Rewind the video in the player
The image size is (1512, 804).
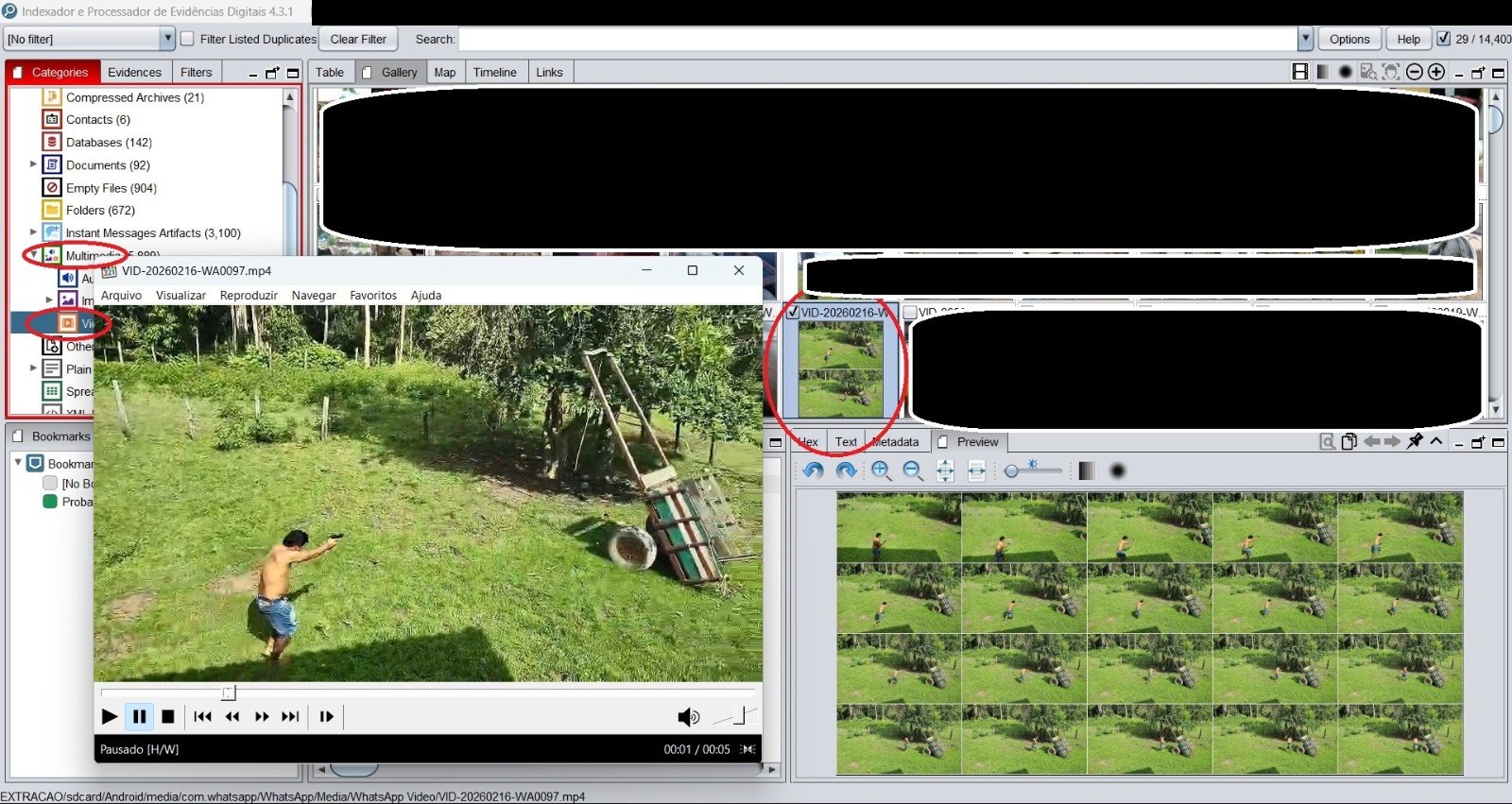(232, 717)
